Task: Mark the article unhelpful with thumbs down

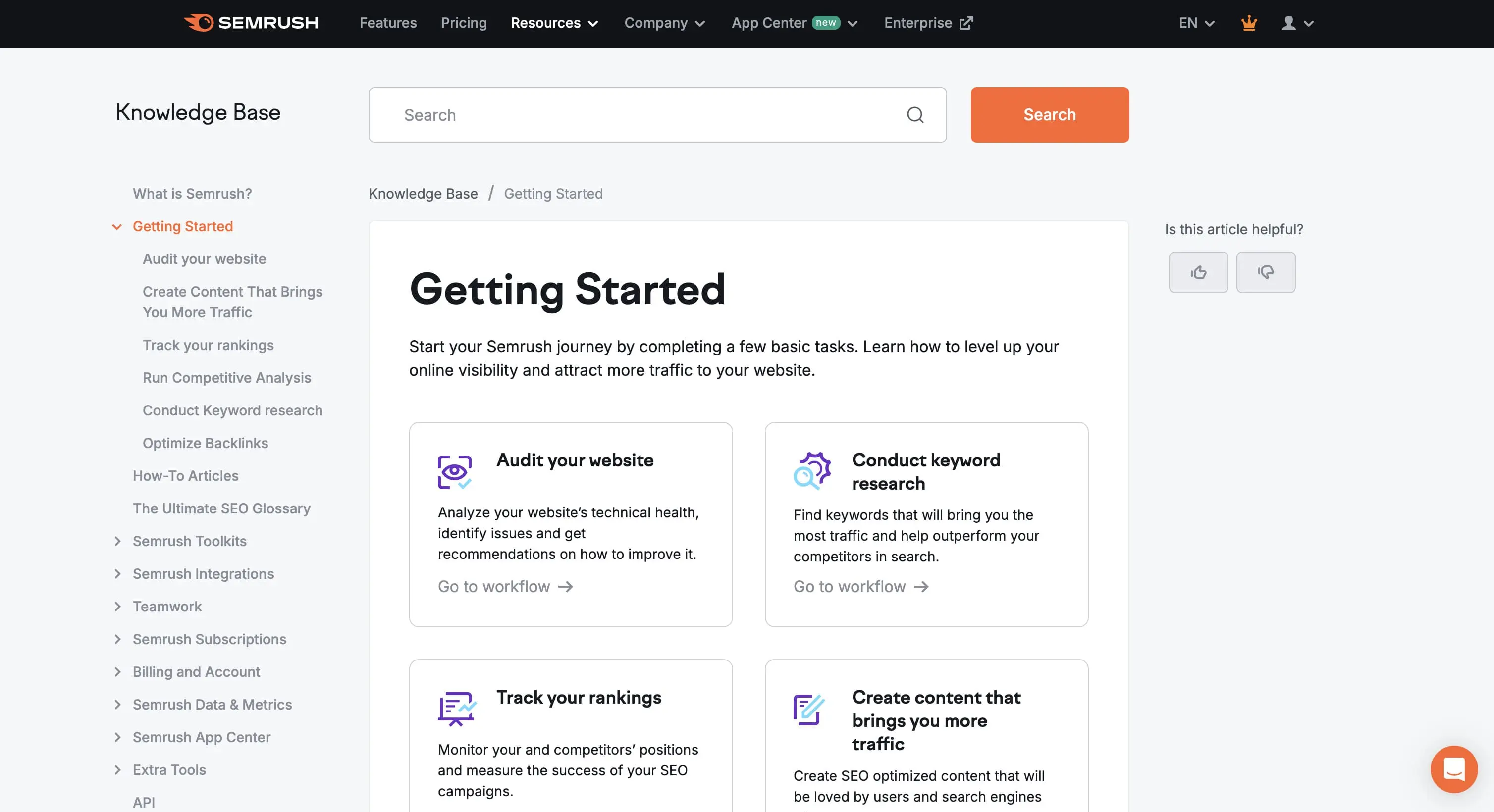Action: [1266, 272]
